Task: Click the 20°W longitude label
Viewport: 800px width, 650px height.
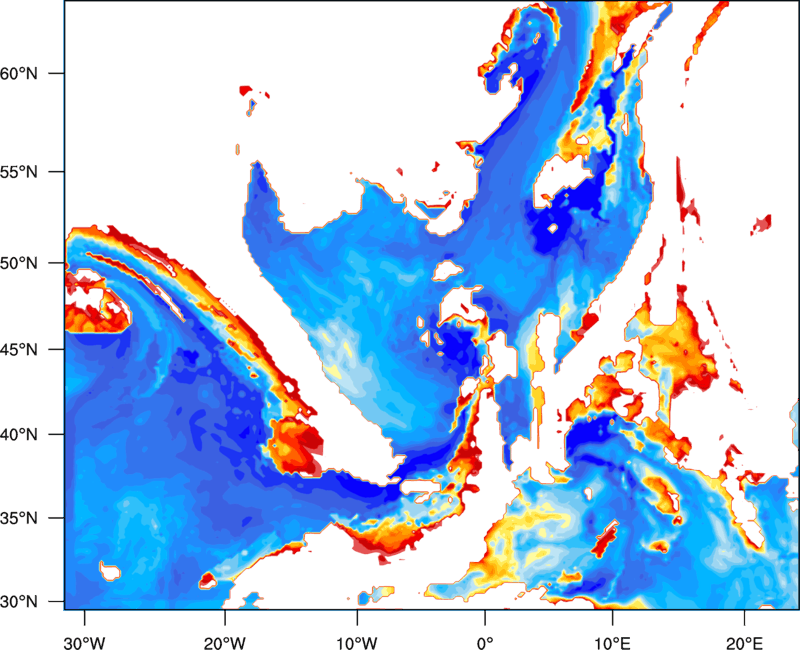Action: click(x=224, y=643)
